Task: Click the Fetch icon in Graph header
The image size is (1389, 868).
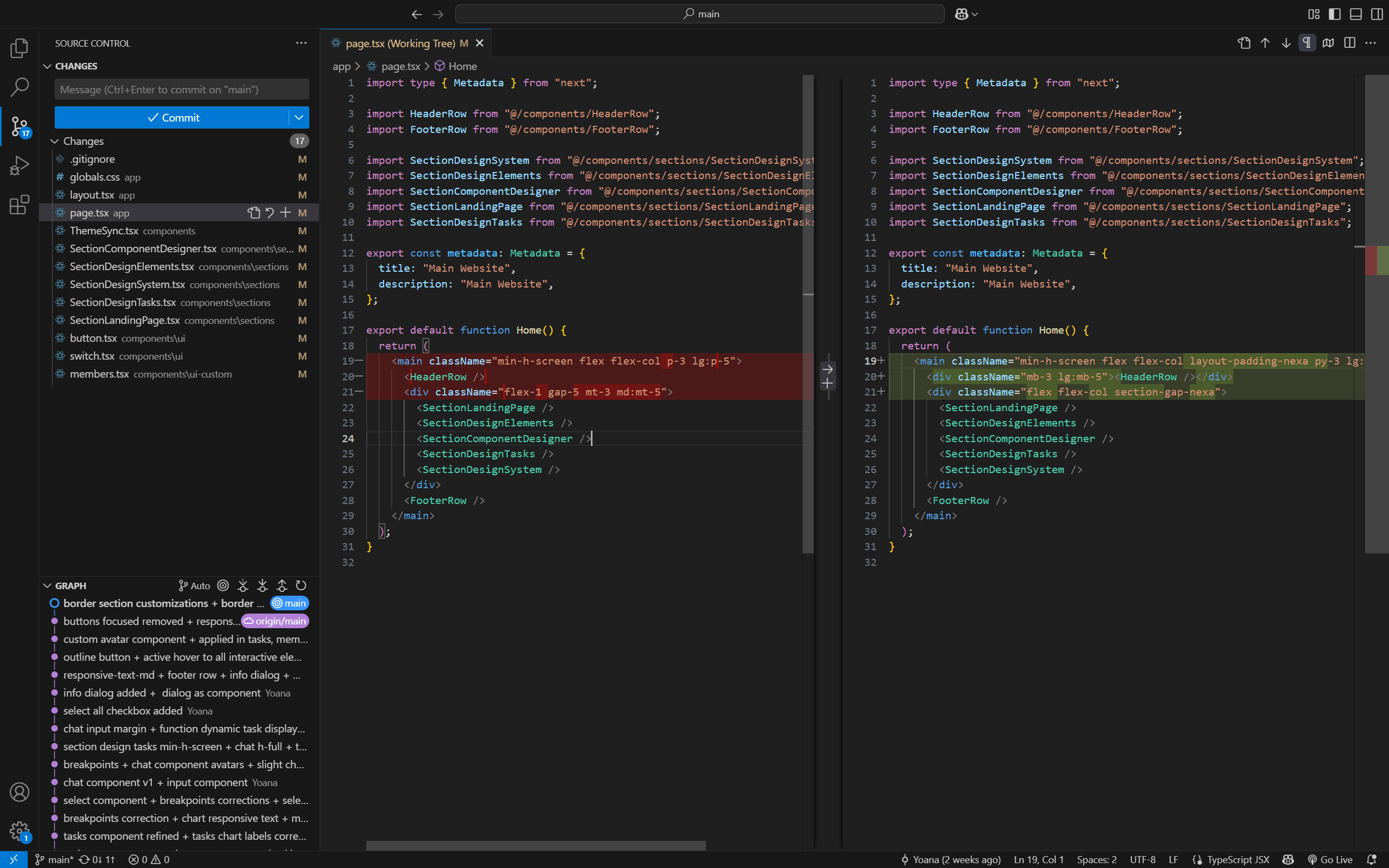Action: (x=243, y=585)
